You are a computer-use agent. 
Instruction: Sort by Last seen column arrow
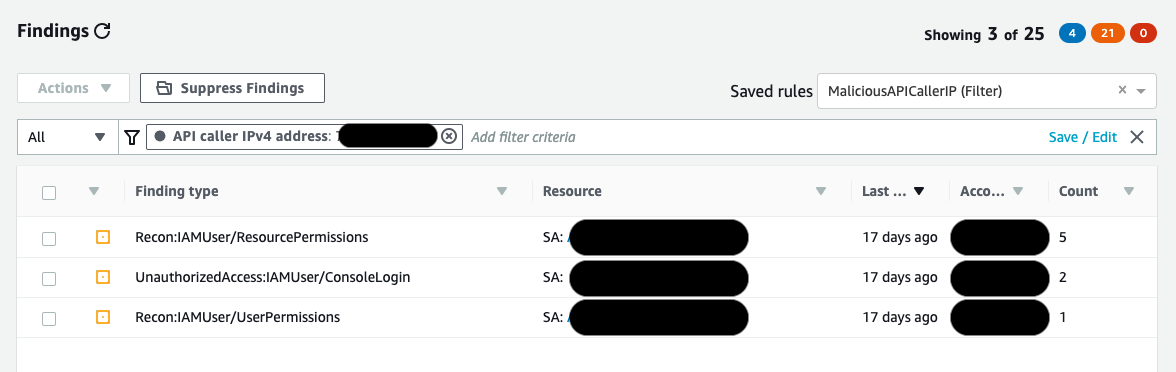pyautogui.click(x=919, y=192)
